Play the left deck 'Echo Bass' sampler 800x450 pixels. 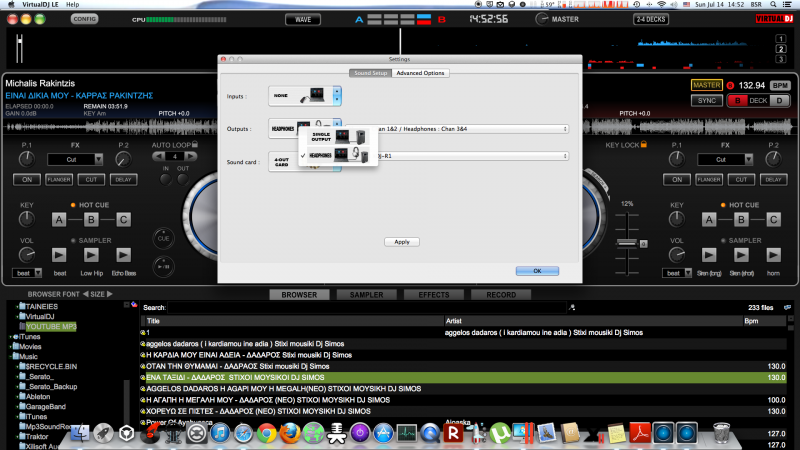(123, 255)
